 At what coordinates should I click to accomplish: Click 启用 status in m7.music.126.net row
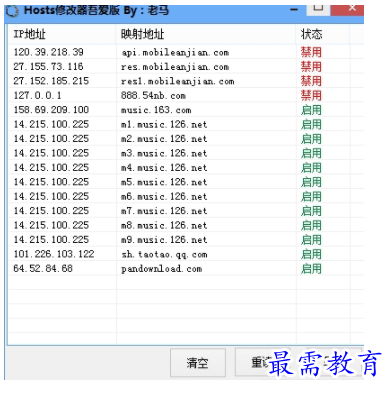click(x=311, y=211)
